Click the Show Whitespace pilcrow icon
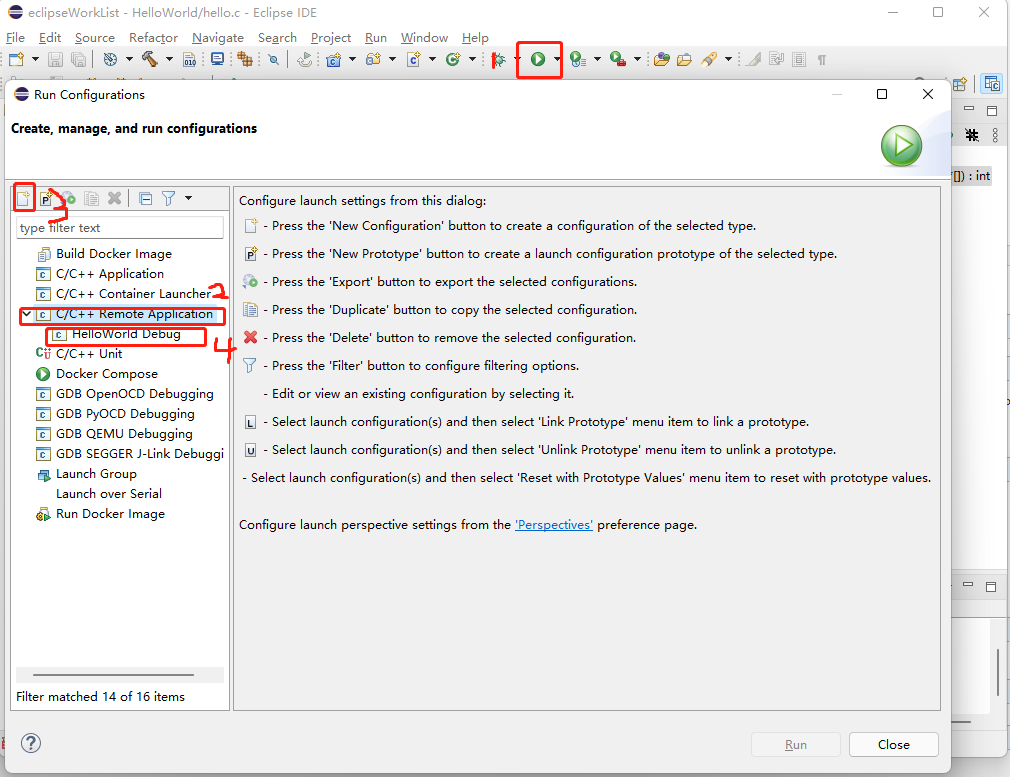 pyautogui.click(x=822, y=60)
